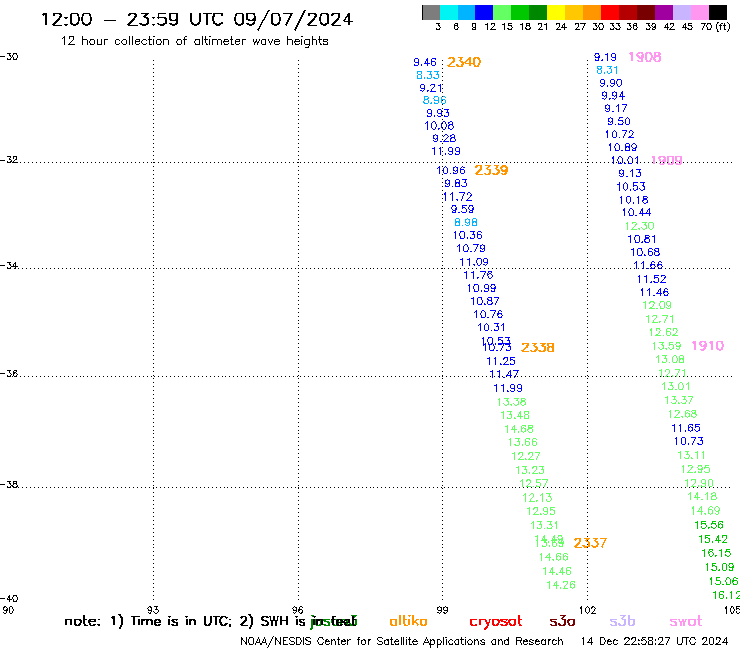Click longitude axis label 93
Image resolution: width=740 pixels, height=650 pixels.
pos(153,610)
